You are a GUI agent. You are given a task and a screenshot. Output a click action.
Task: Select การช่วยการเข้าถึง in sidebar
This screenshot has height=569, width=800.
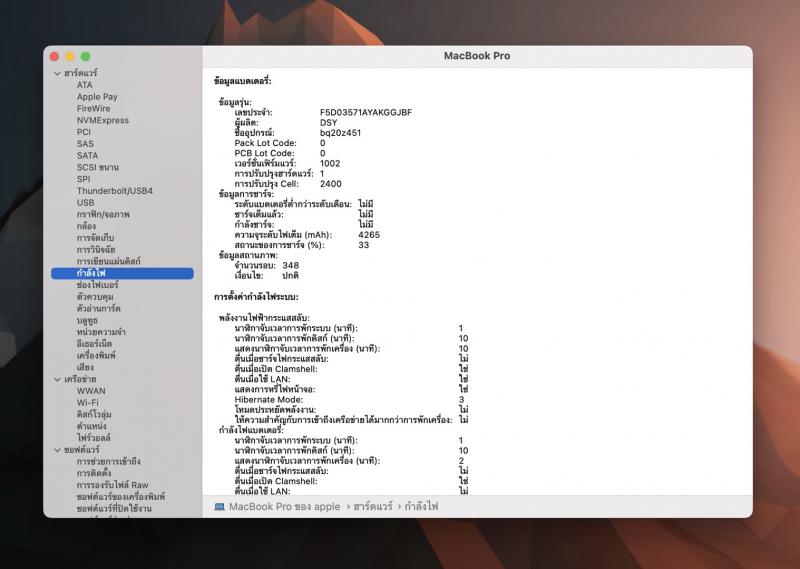(x=109, y=461)
